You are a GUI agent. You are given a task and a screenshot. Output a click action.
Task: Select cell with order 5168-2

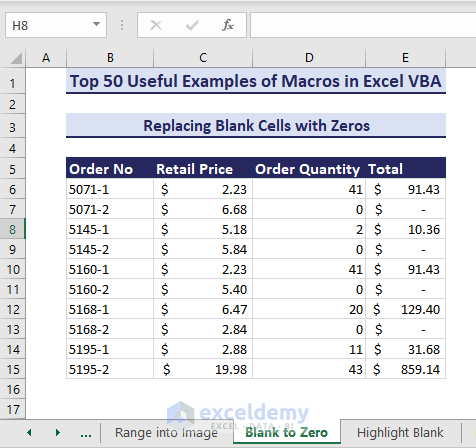coord(110,329)
